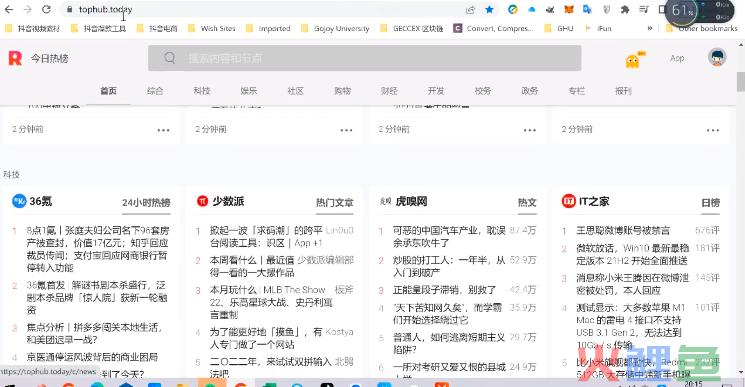Select the 娱乐 nav tab
Image resolution: width=745 pixels, height=387 pixels.
[248, 91]
